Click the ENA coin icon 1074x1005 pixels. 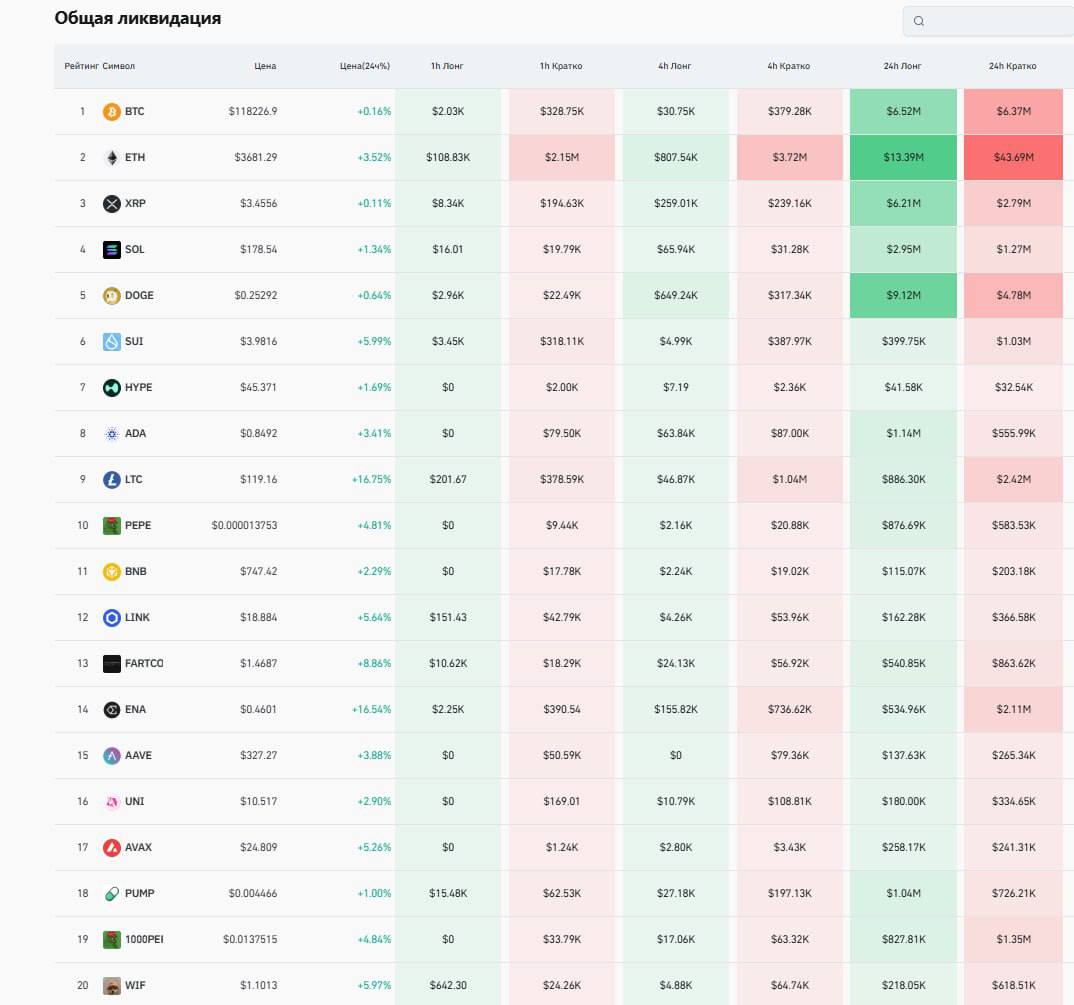pos(112,709)
